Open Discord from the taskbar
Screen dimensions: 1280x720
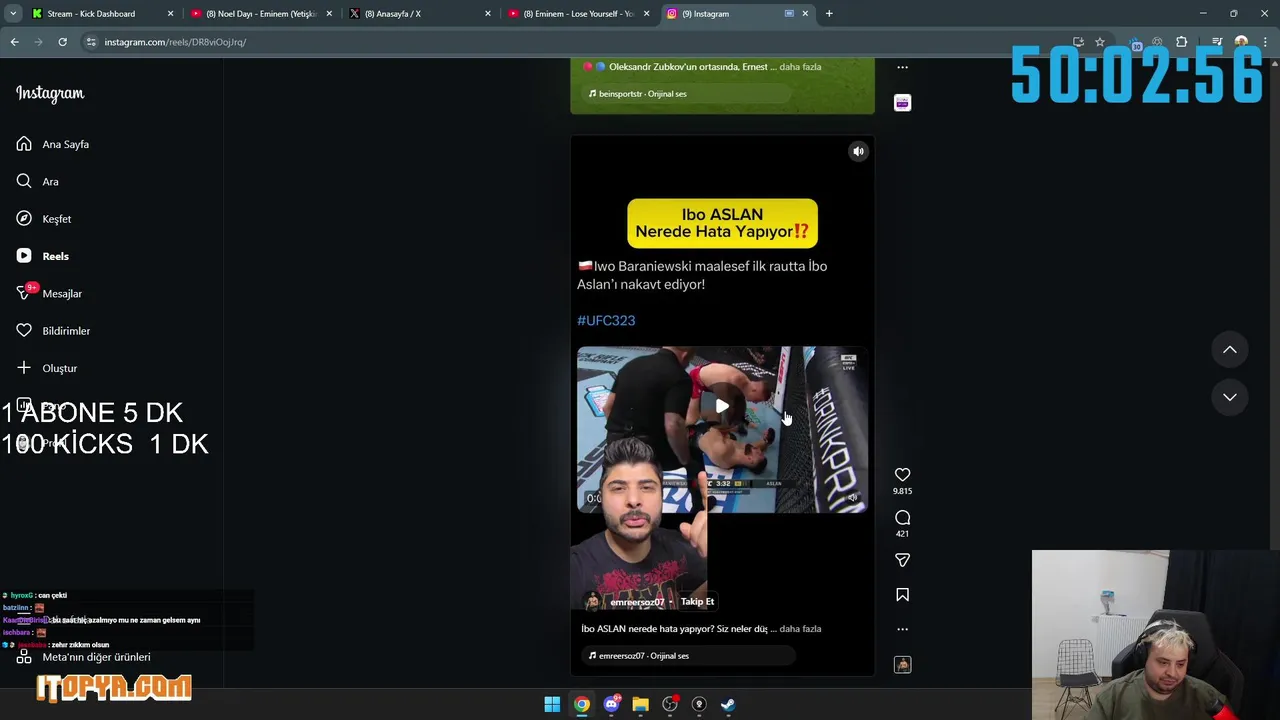pos(611,705)
